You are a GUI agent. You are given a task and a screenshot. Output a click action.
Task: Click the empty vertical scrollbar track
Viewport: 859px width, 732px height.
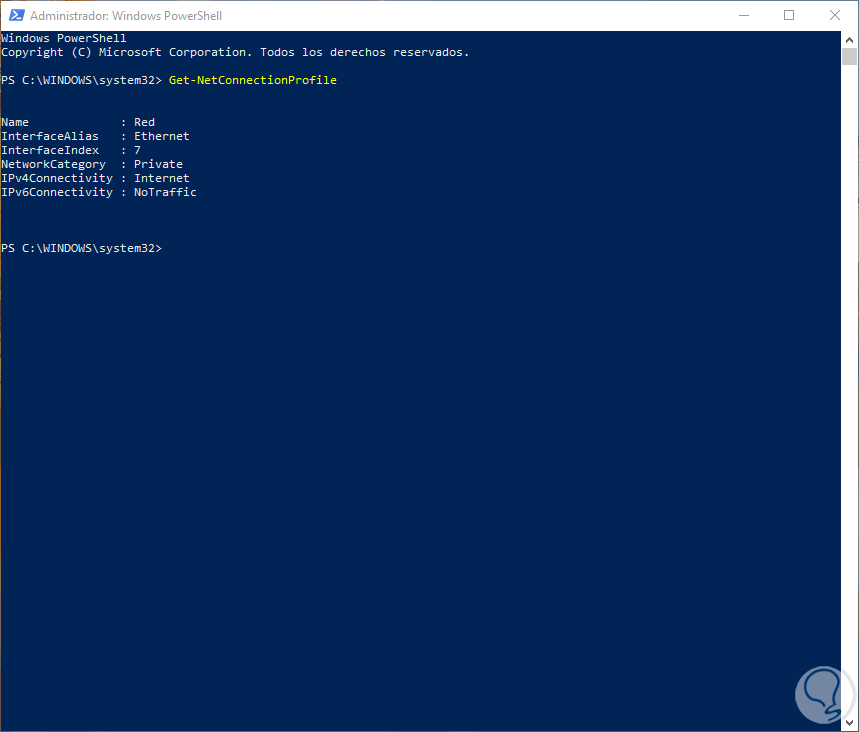point(850,400)
